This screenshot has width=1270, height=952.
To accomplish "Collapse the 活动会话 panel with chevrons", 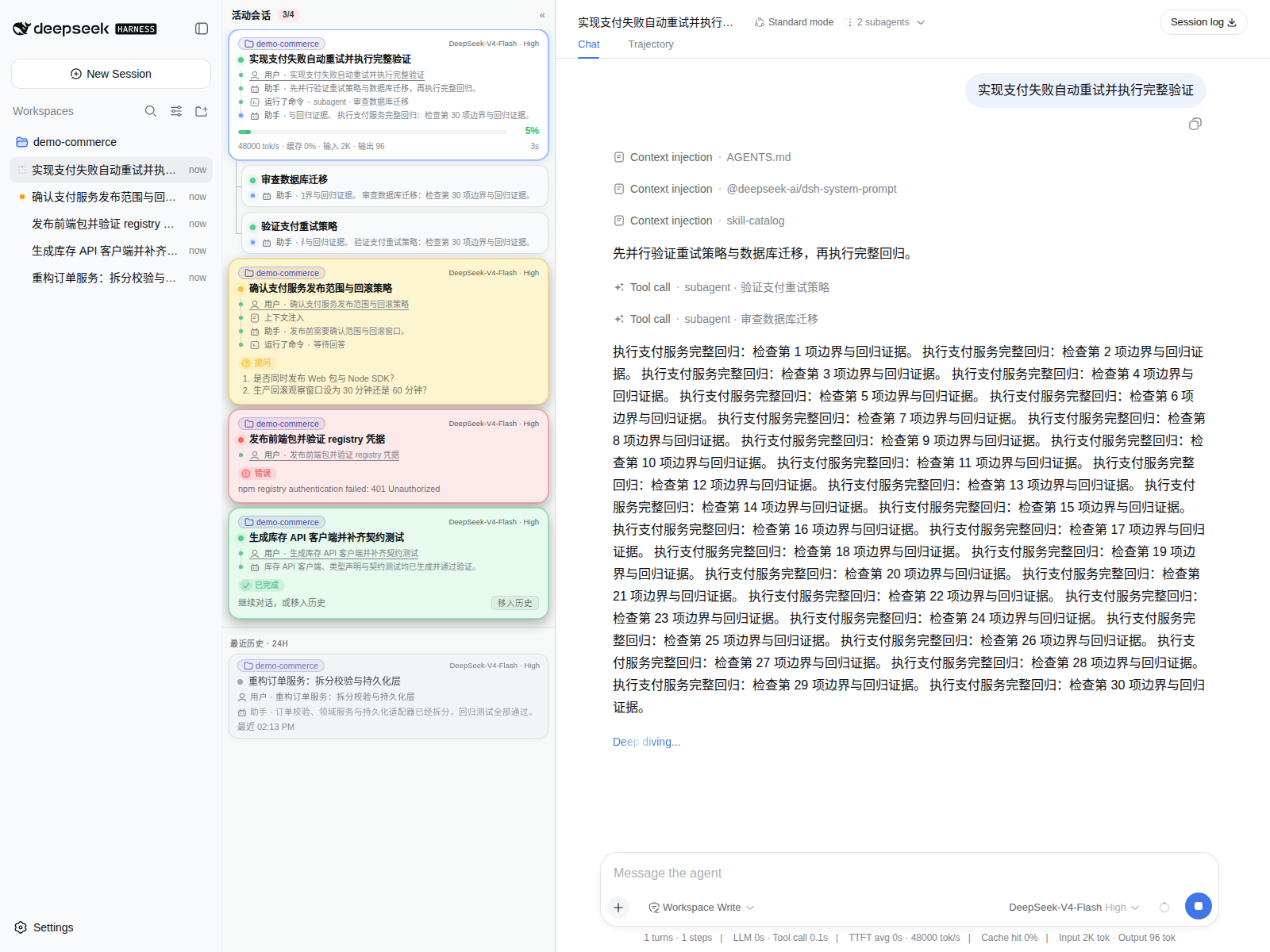I will (542, 15).
